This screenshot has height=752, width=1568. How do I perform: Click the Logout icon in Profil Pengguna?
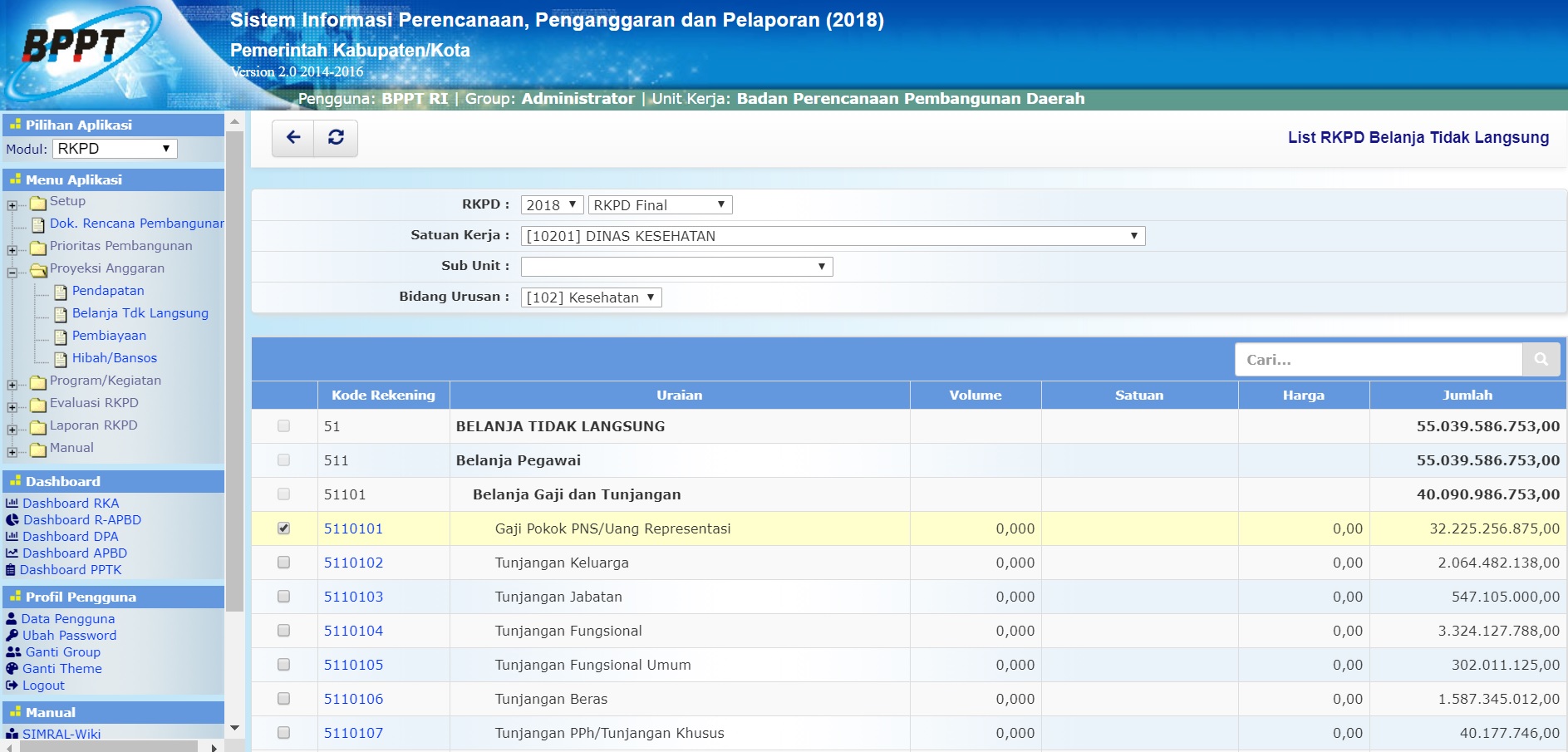(x=13, y=685)
